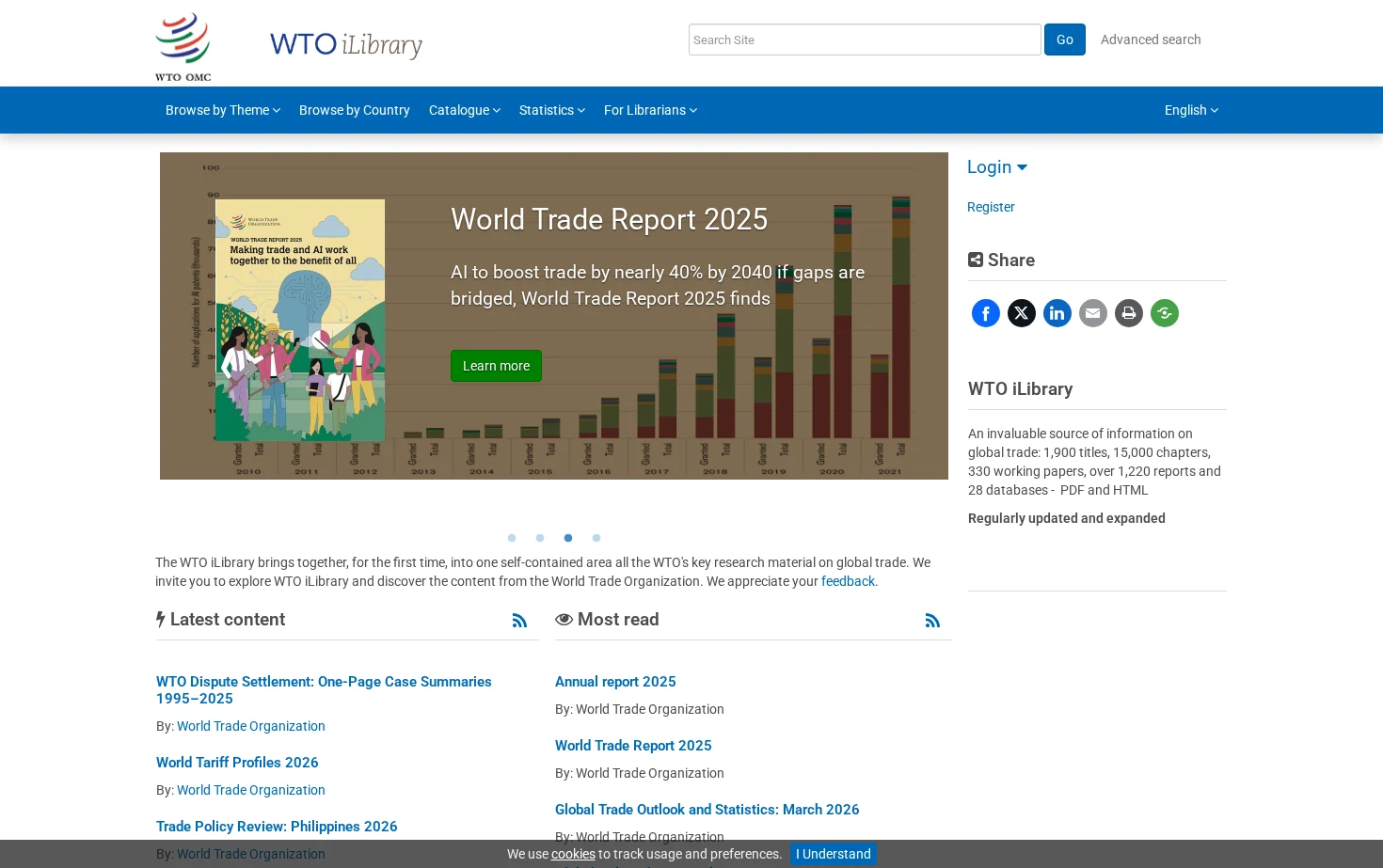Share page on Facebook
1383x868 pixels.
click(x=986, y=313)
